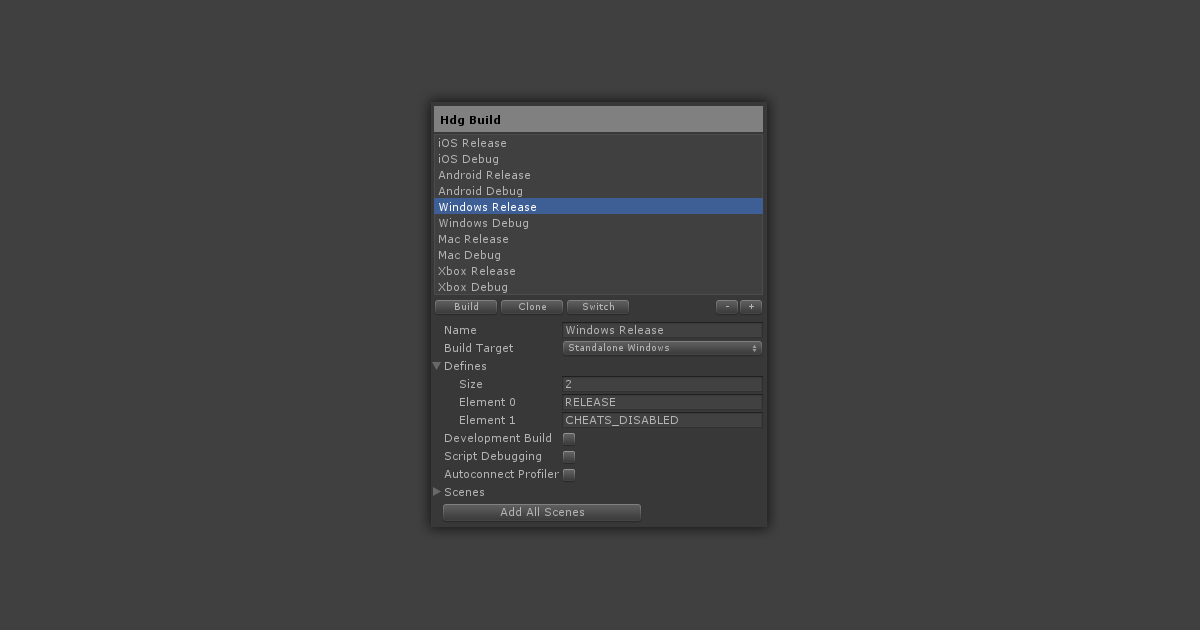The height and width of the screenshot is (630, 1200).
Task: Select the Android Debug build configuration
Action: click(x=480, y=191)
